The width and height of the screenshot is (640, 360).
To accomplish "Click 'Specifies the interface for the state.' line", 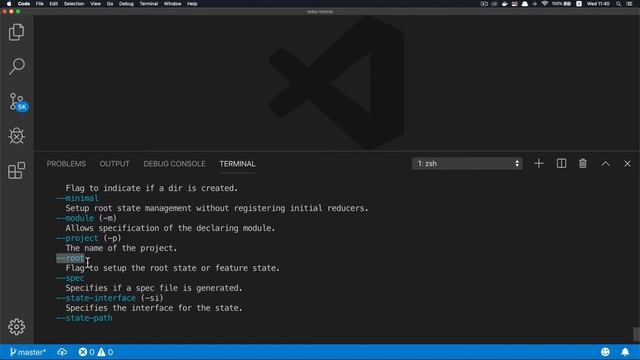I will (154, 308).
